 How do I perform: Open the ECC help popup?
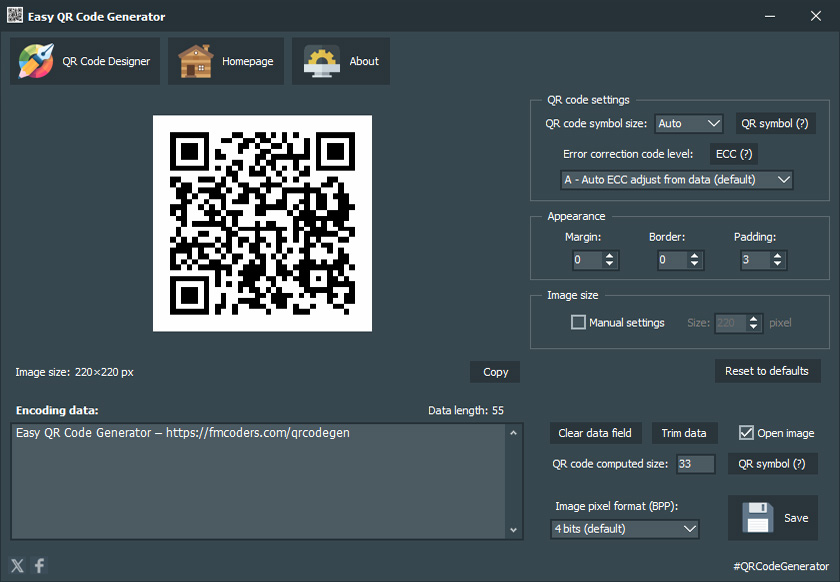pyautogui.click(x=733, y=153)
